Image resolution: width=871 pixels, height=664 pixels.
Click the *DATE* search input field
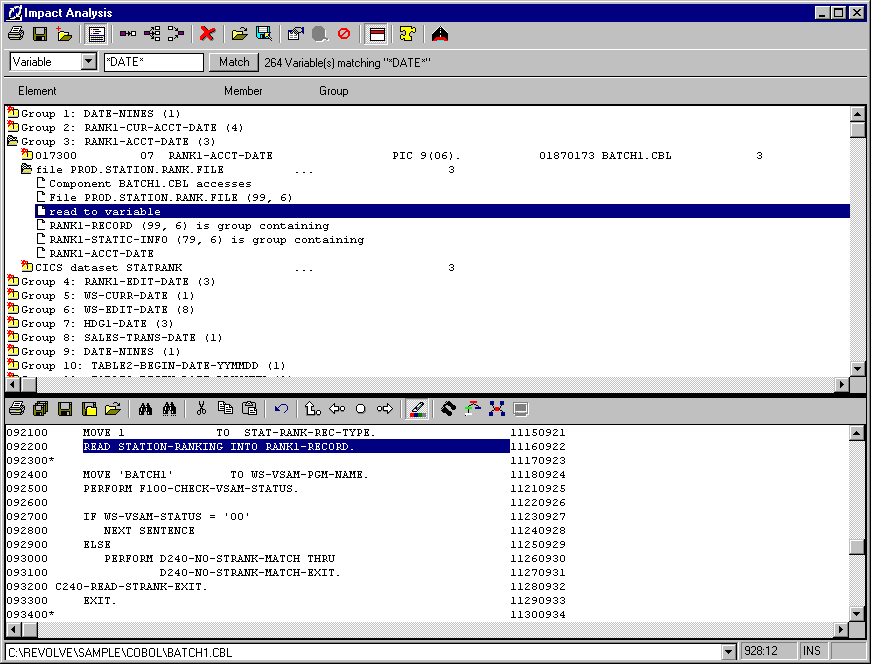point(153,62)
